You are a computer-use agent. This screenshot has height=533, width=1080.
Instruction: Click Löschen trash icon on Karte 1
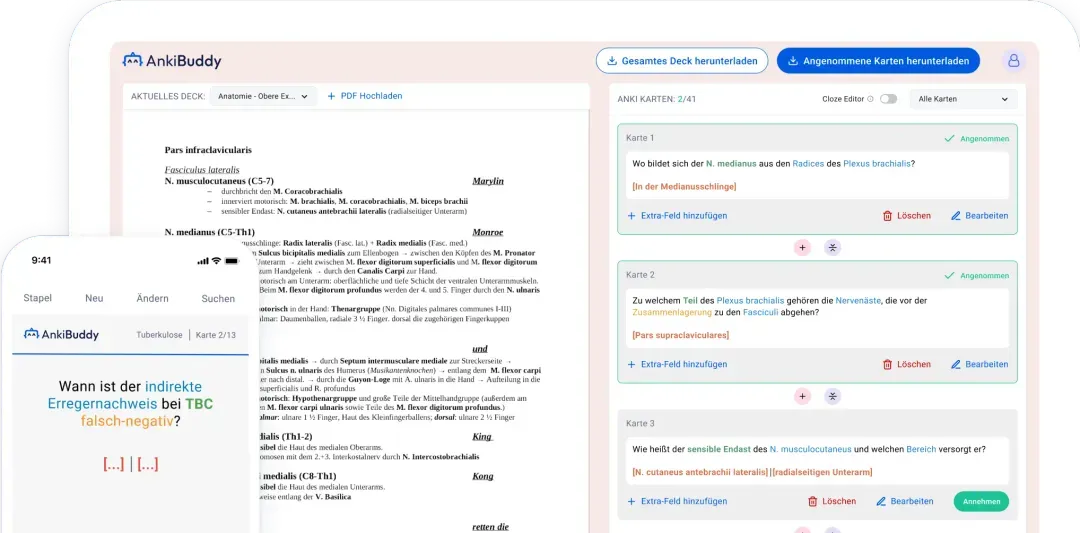point(887,216)
